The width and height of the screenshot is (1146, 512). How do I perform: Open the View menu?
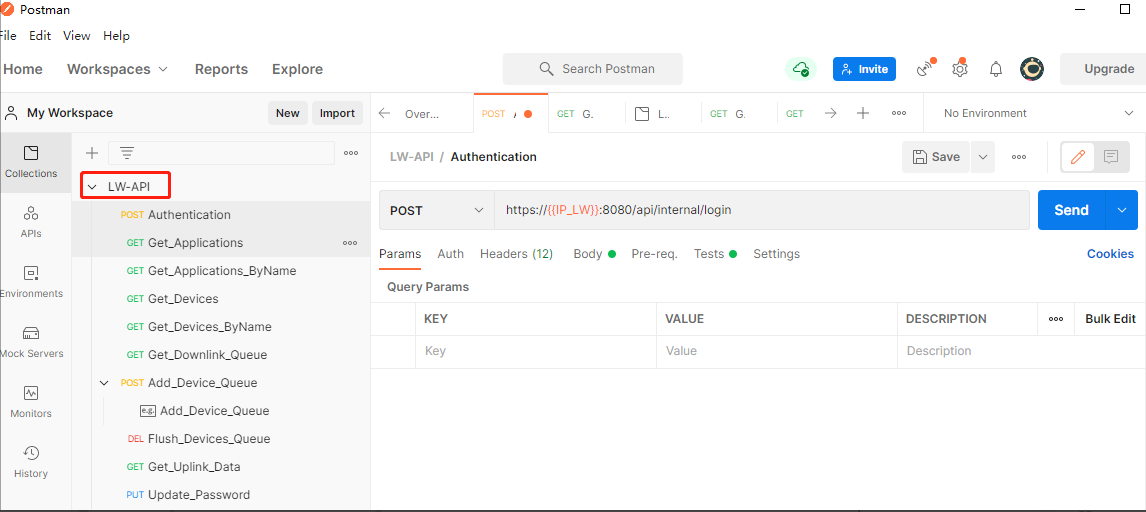[x=77, y=36]
